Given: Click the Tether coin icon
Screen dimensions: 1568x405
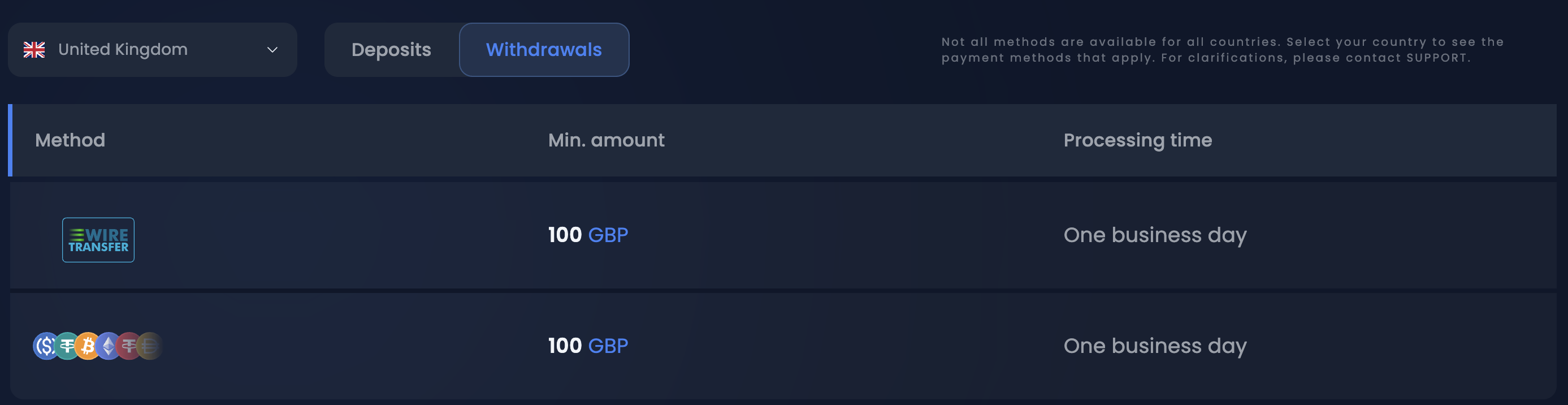Looking at the screenshot, I should 66,346.
